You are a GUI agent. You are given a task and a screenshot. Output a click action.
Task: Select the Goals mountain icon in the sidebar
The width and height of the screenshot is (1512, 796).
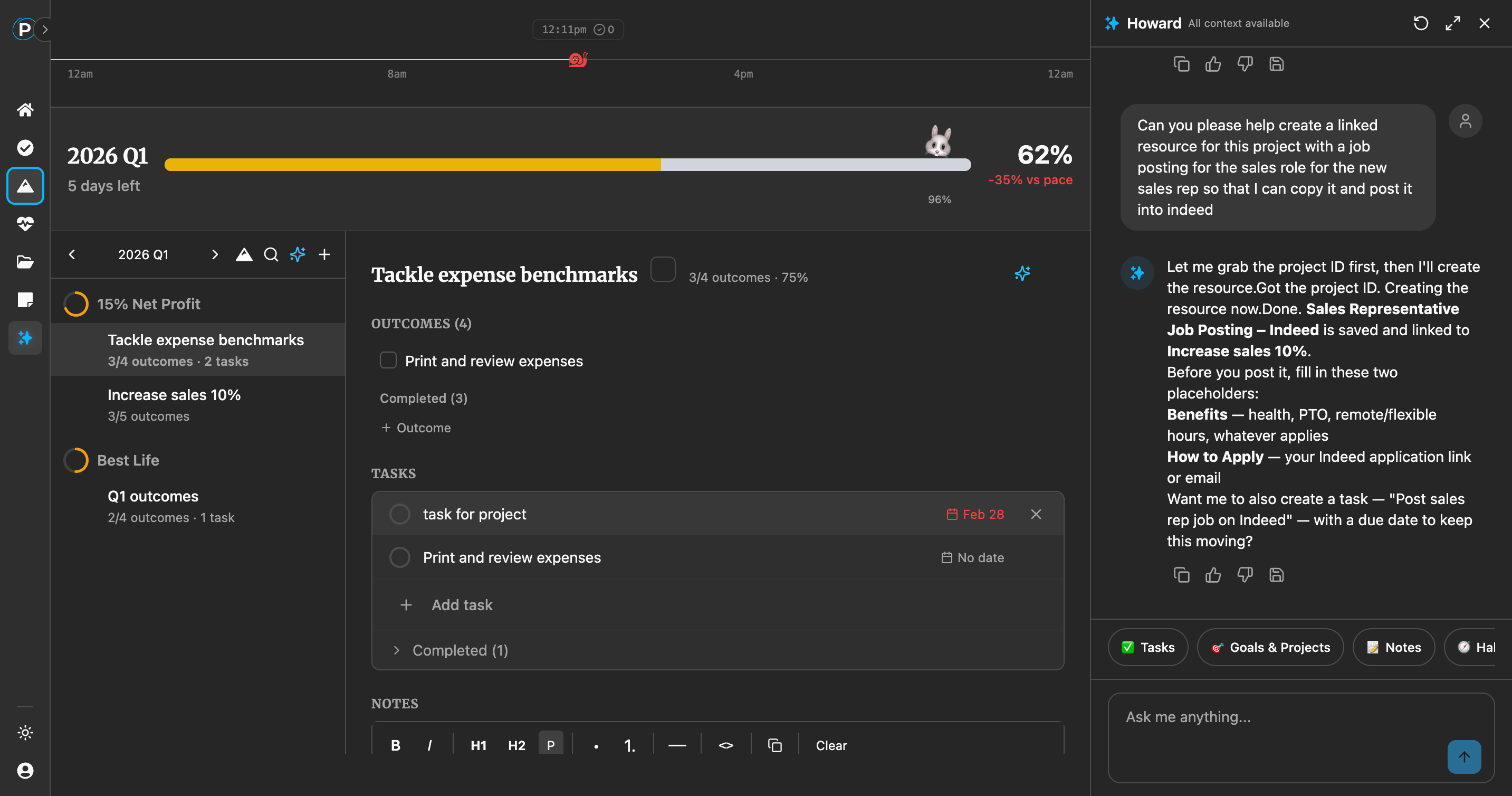tap(25, 186)
